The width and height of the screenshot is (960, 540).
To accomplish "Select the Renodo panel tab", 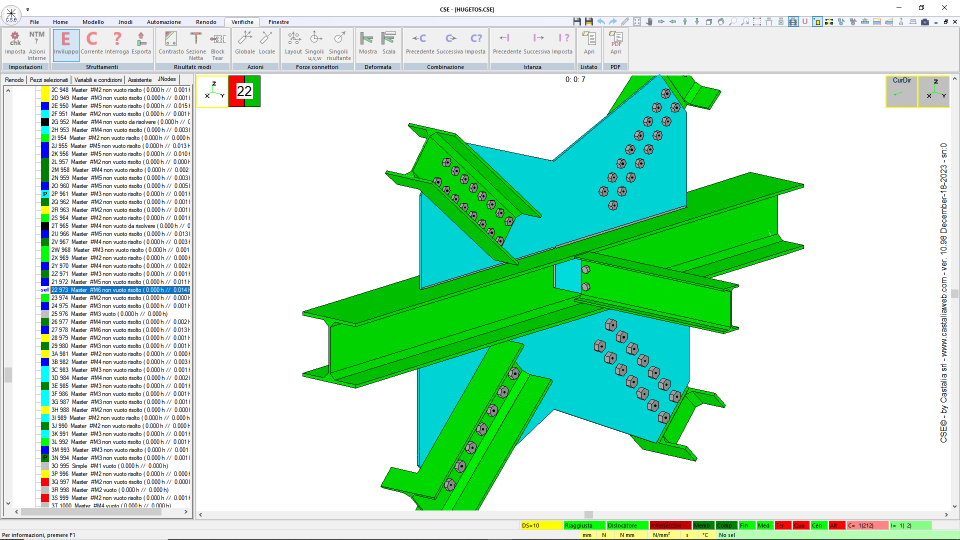I will (x=14, y=80).
